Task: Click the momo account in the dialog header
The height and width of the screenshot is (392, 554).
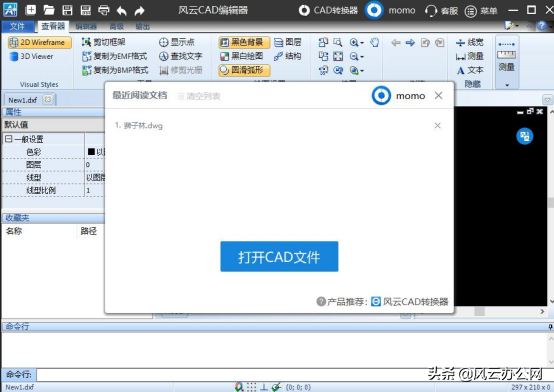Action: [x=398, y=95]
